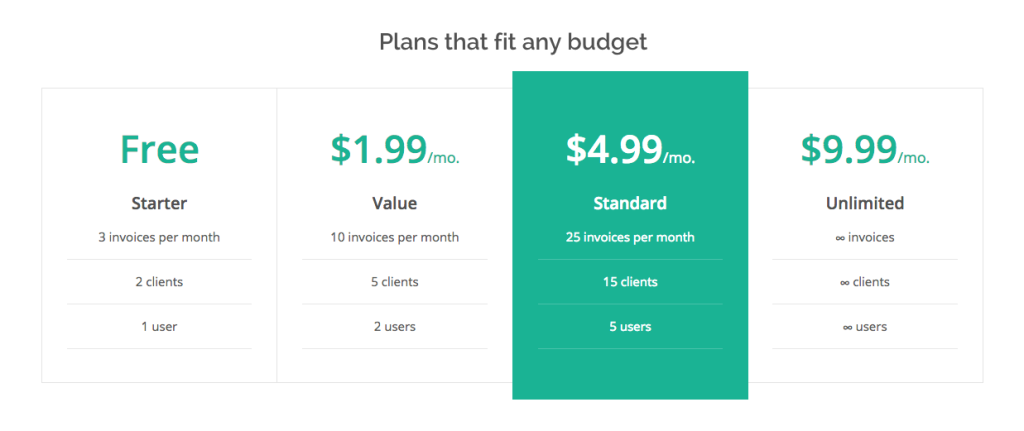Choose the Value plan title

[x=394, y=203]
